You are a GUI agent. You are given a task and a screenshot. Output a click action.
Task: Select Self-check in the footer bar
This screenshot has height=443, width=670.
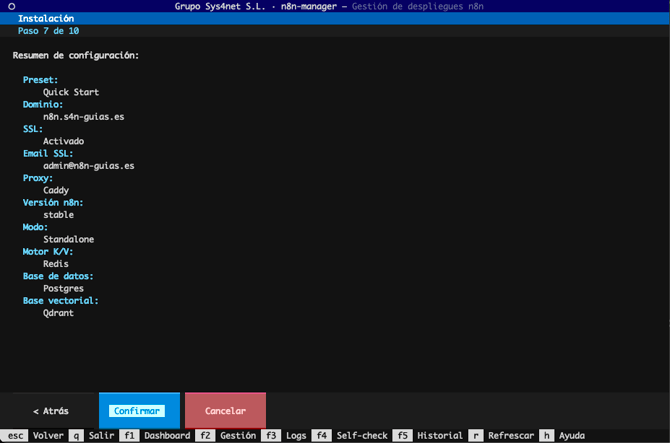tap(360, 436)
